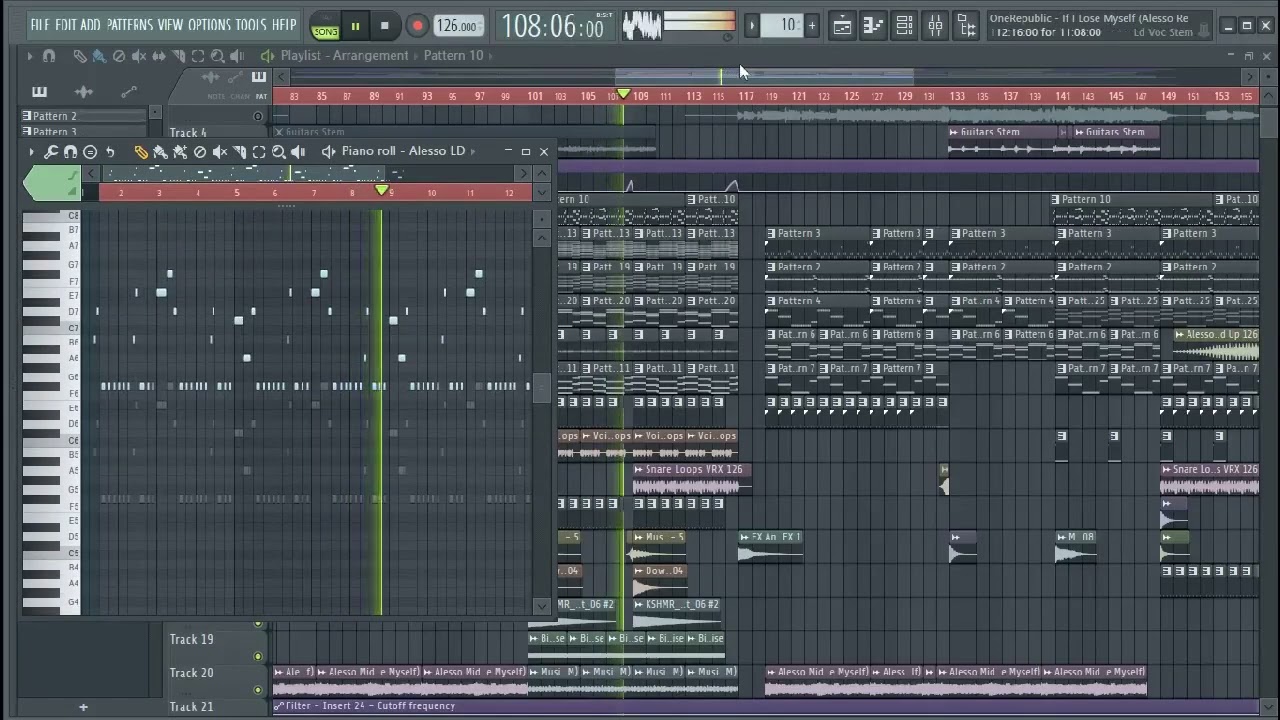This screenshot has height=720, width=1280.
Task: Open the Browser view icon
Action: 966,26
